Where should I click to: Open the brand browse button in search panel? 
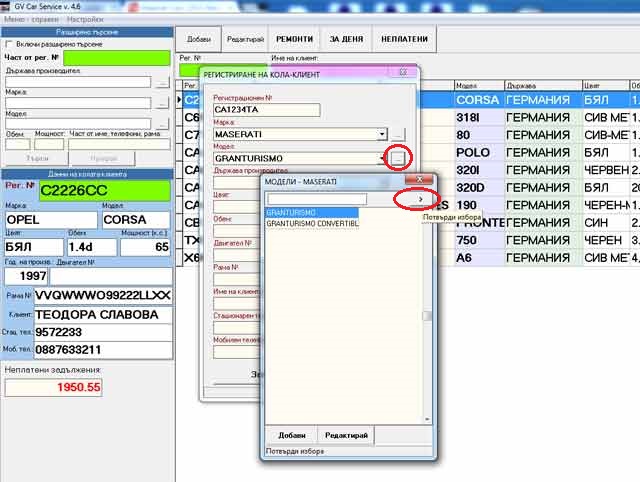click(162, 103)
